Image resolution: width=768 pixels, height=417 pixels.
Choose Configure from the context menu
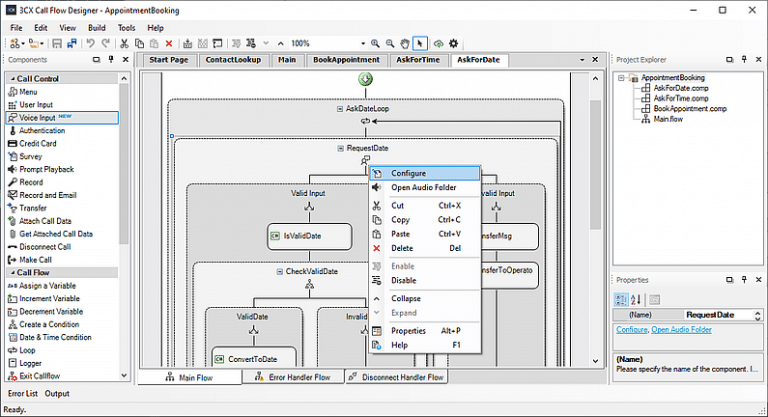(408, 173)
